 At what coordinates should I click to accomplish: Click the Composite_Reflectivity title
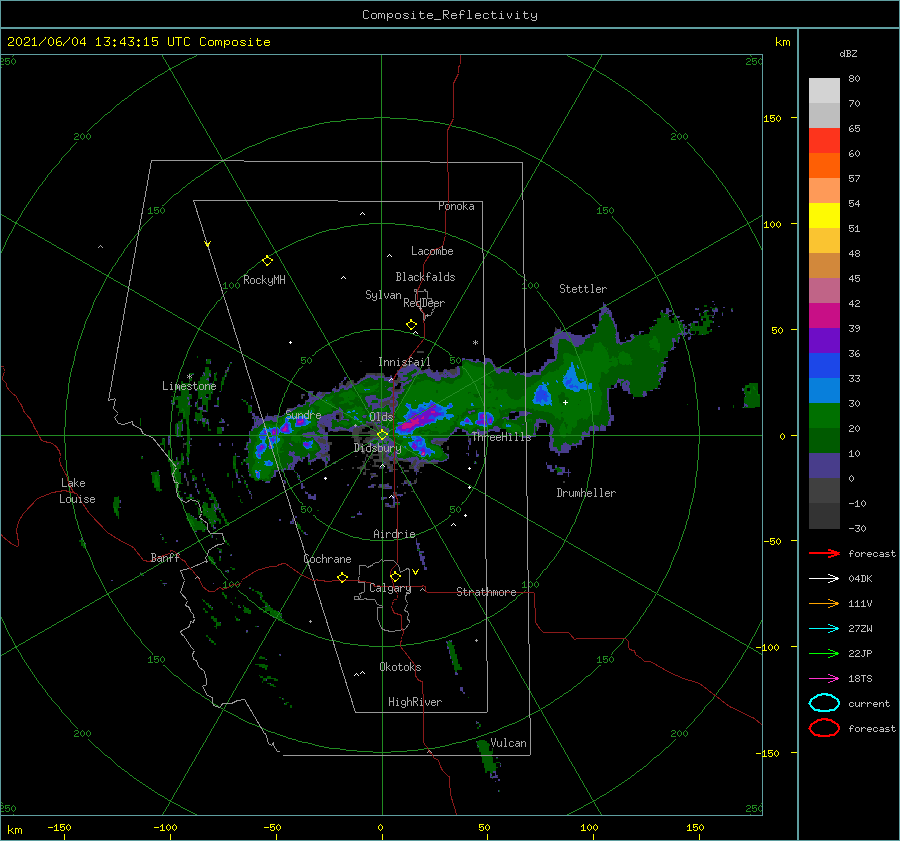(450, 15)
